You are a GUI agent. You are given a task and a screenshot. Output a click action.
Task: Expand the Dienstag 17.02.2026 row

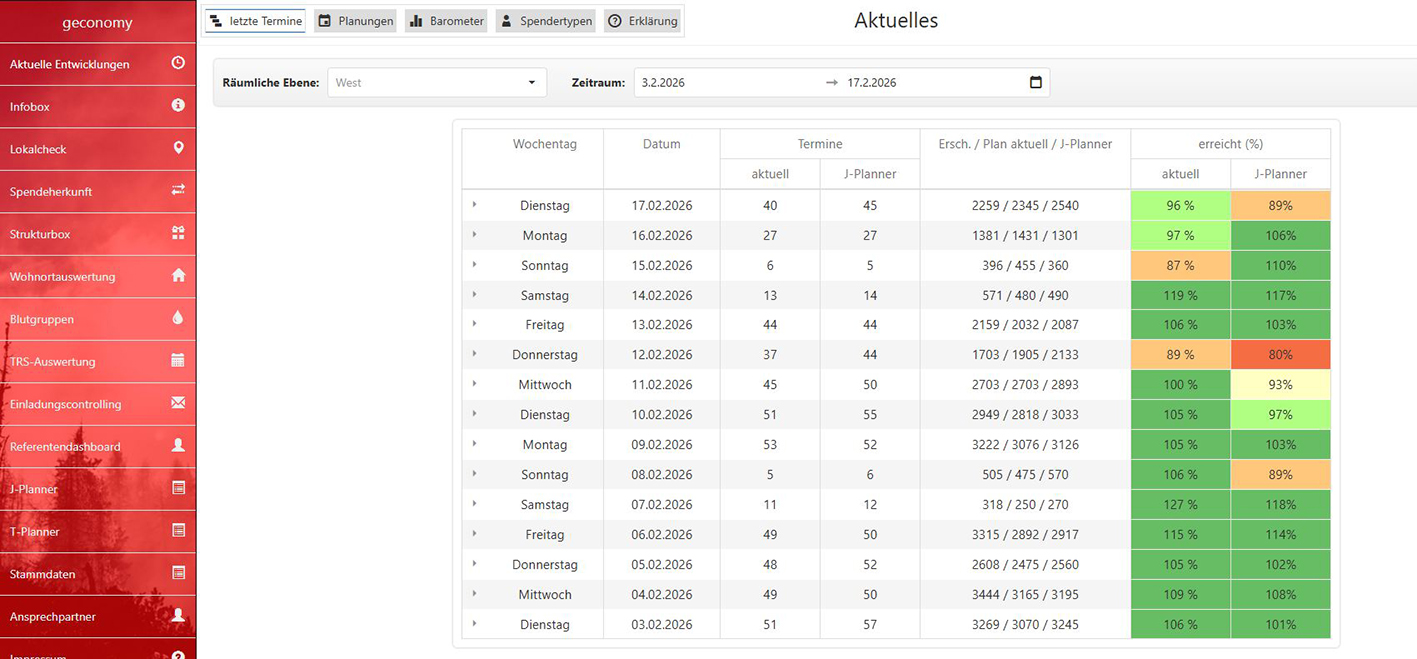[x=474, y=205]
